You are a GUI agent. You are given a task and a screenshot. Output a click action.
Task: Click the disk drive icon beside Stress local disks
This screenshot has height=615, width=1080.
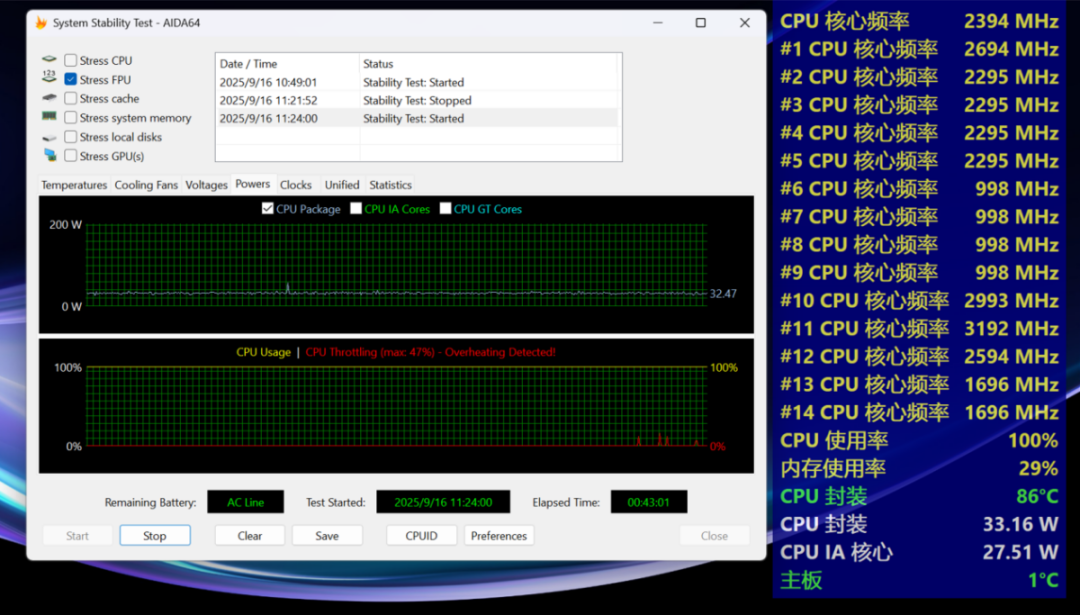coord(49,137)
